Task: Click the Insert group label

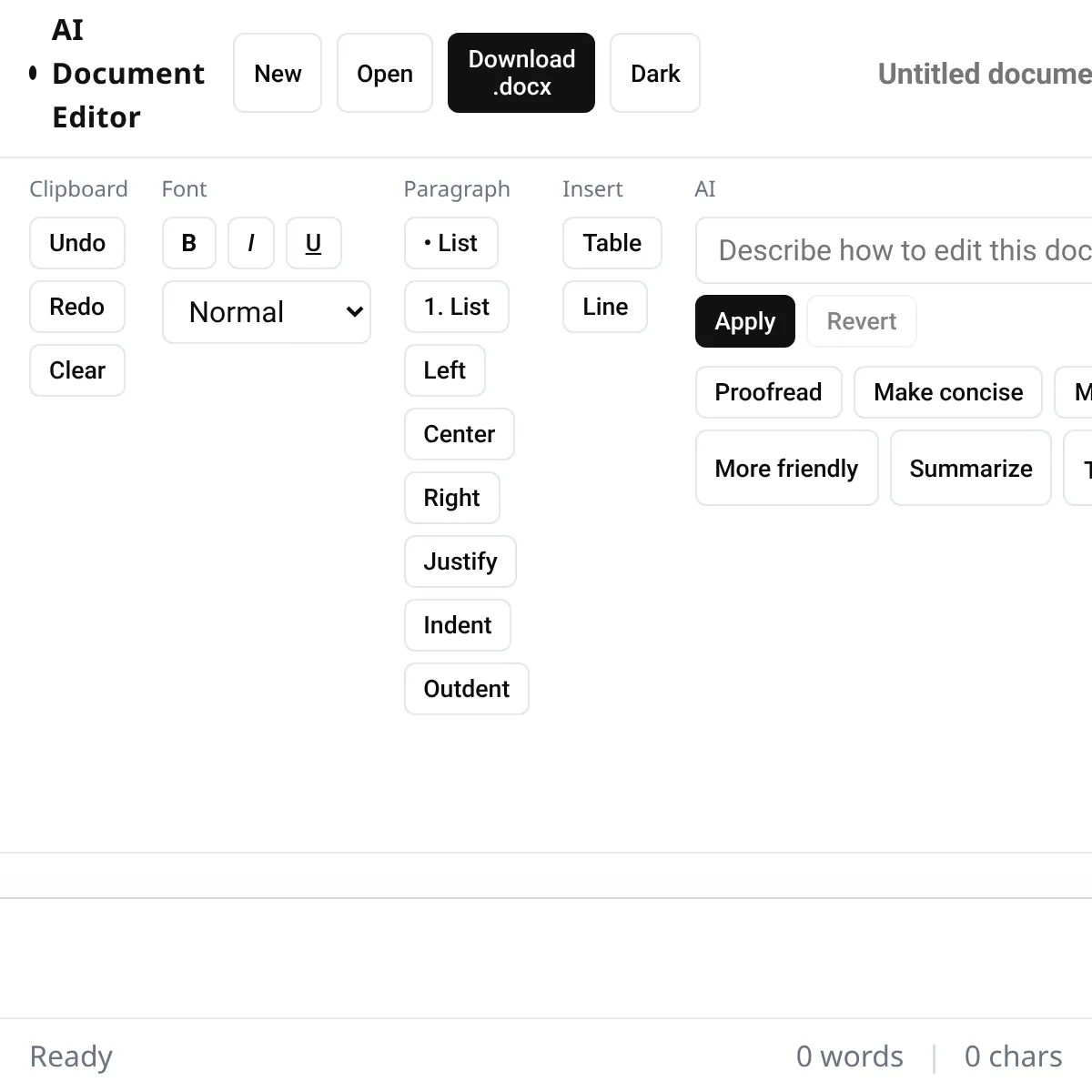Action: tap(592, 188)
